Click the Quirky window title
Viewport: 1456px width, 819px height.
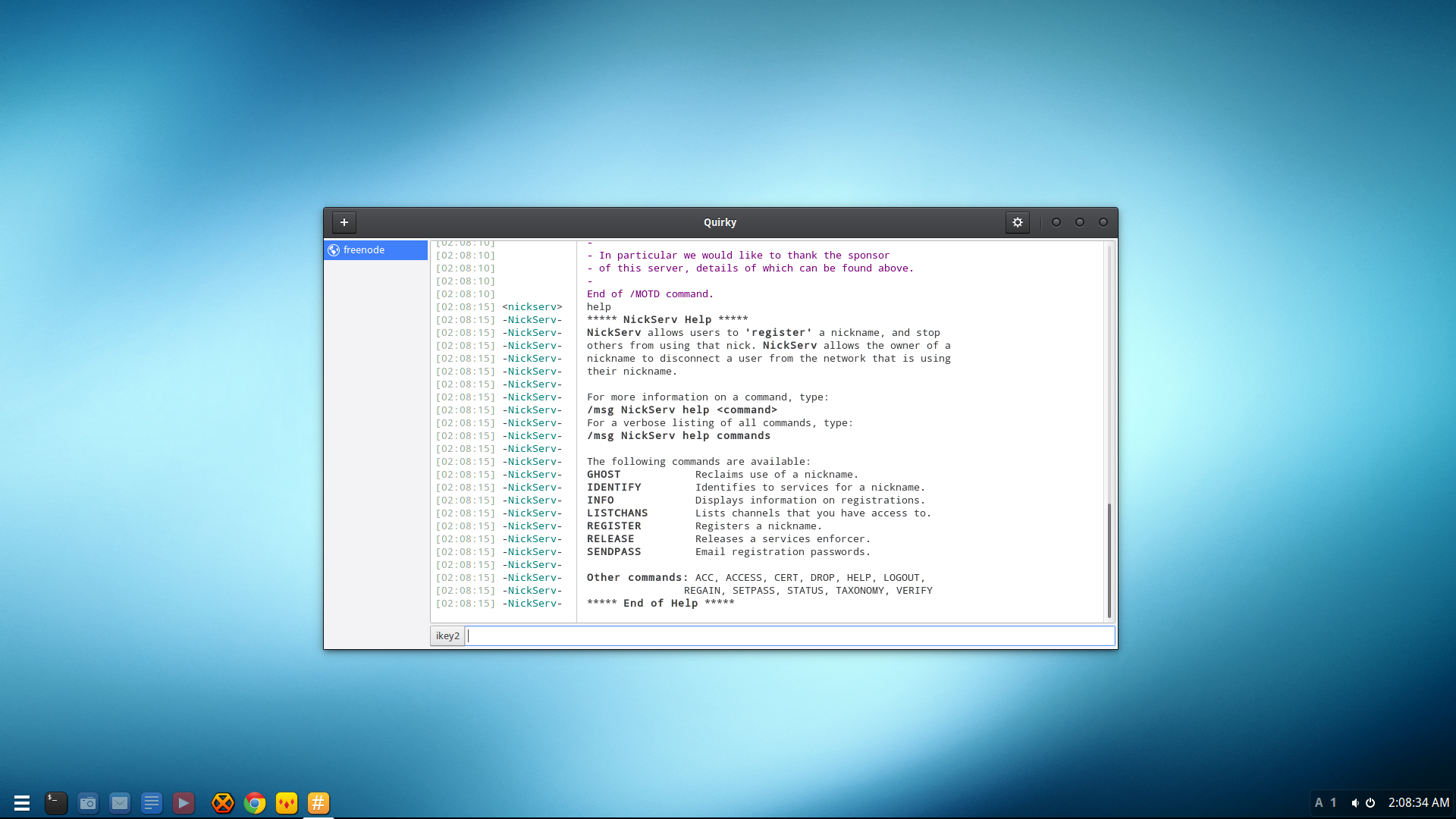(x=720, y=222)
